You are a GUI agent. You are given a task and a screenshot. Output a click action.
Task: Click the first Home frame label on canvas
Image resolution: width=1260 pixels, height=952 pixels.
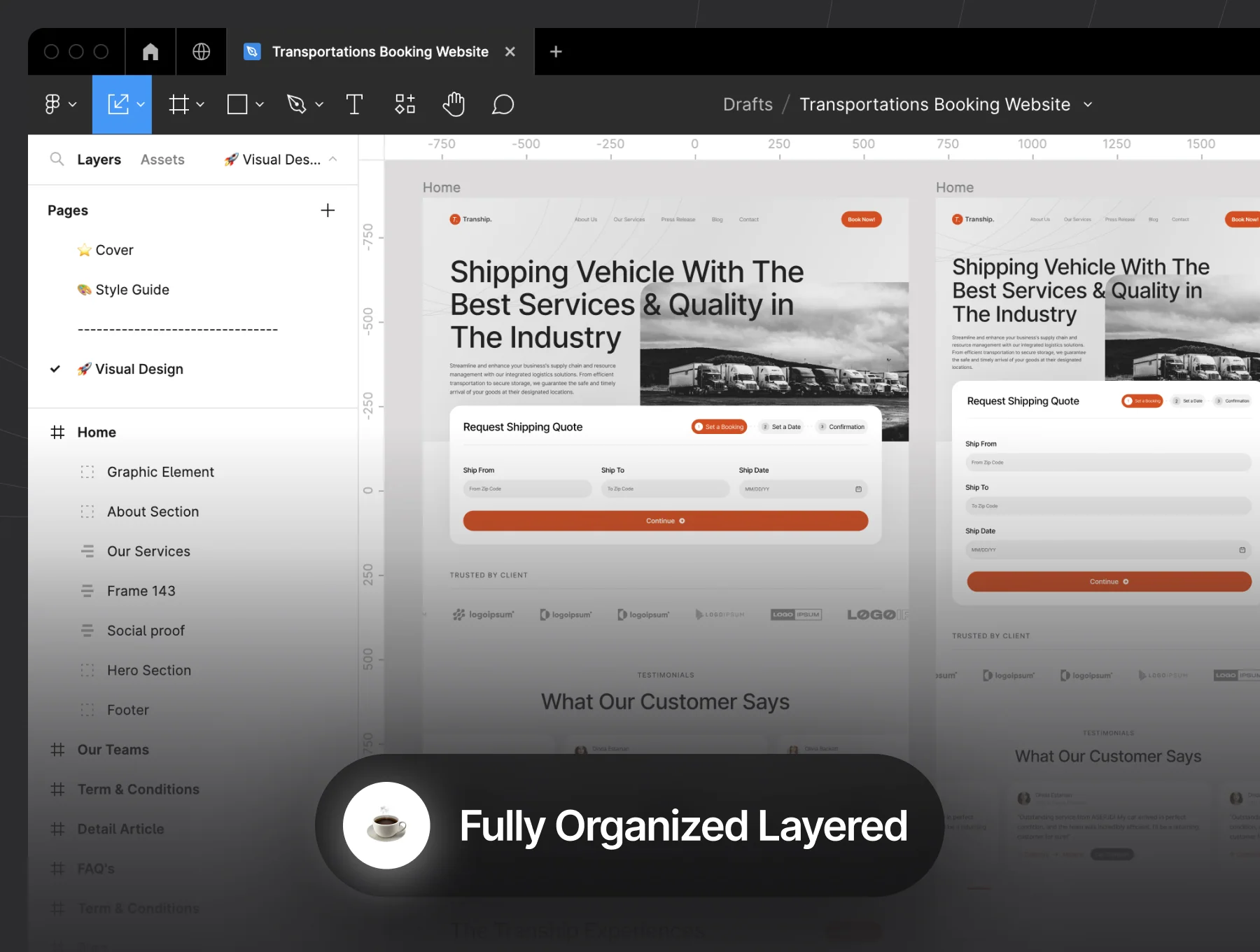point(441,187)
